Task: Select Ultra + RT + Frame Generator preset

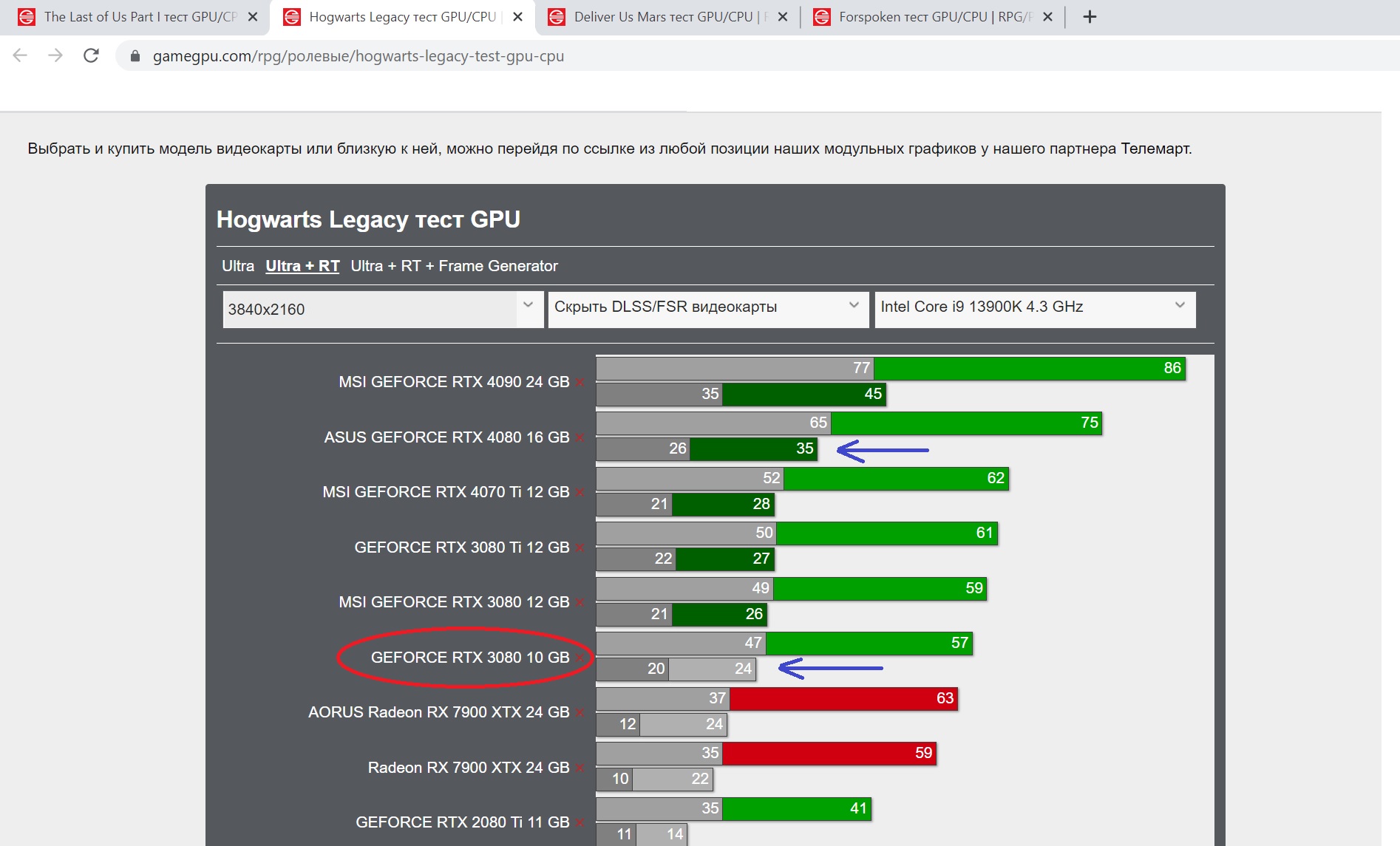Action: [454, 266]
